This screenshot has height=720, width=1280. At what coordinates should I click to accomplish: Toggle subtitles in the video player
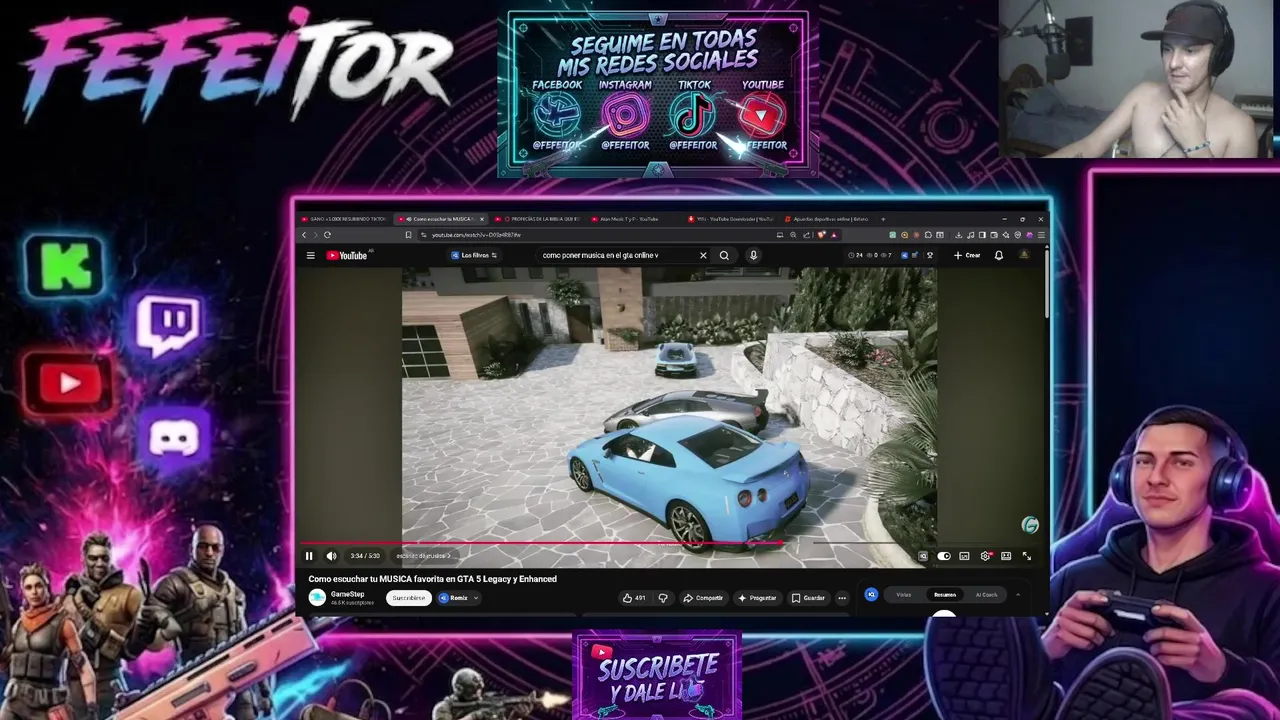pos(964,556)
